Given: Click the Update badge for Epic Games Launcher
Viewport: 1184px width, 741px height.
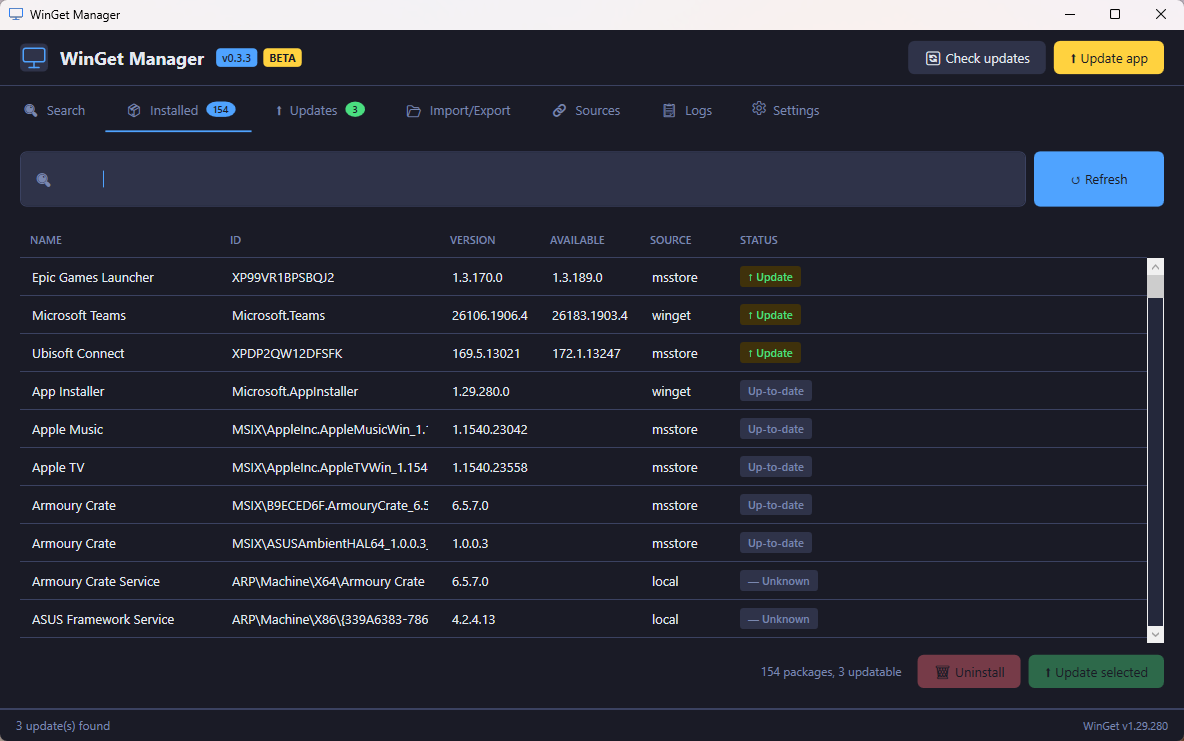Looking at the screenshot, I should pos(770,277).
